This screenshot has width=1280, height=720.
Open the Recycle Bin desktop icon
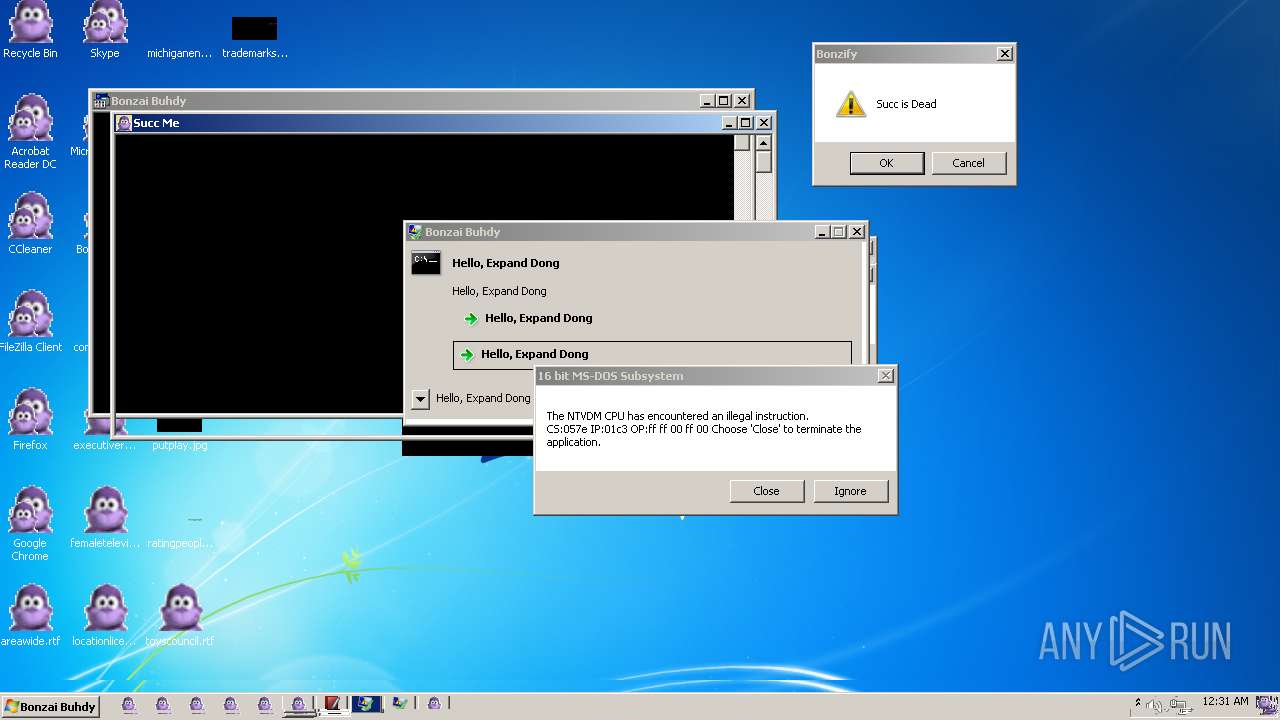[30, 30]
